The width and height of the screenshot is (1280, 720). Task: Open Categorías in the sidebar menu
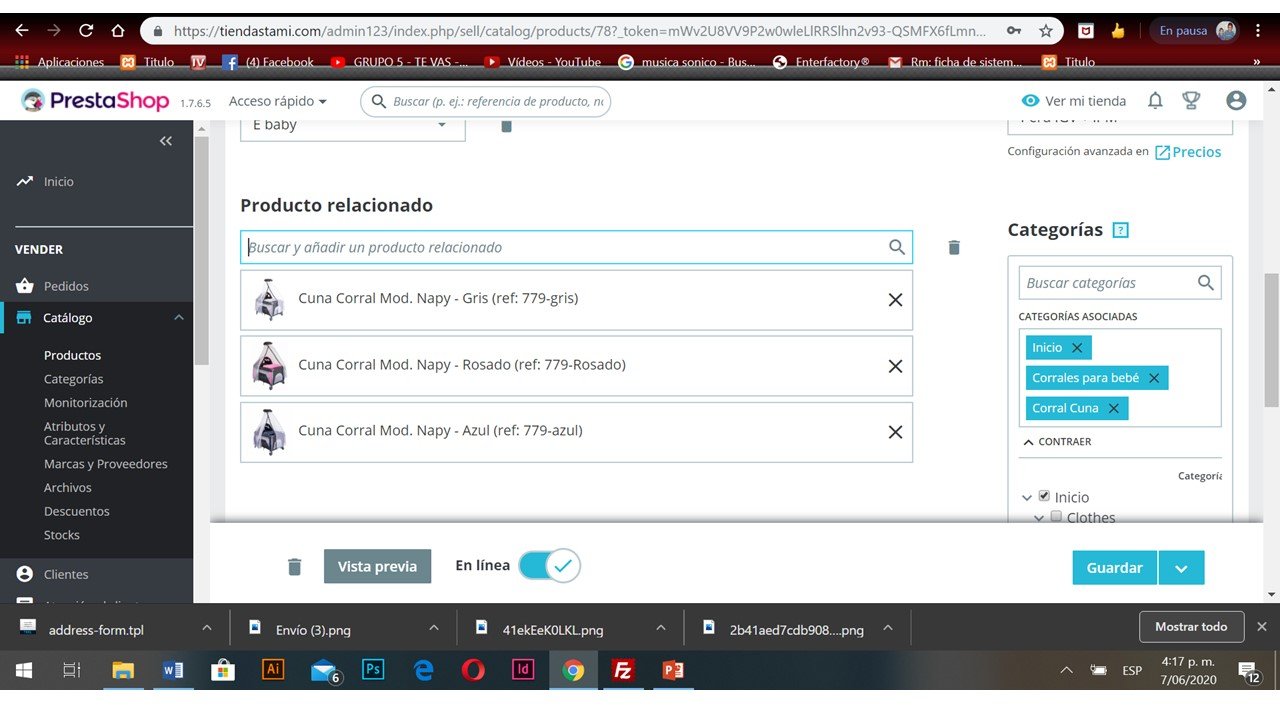pyautogui.click(x=74, y=379)
